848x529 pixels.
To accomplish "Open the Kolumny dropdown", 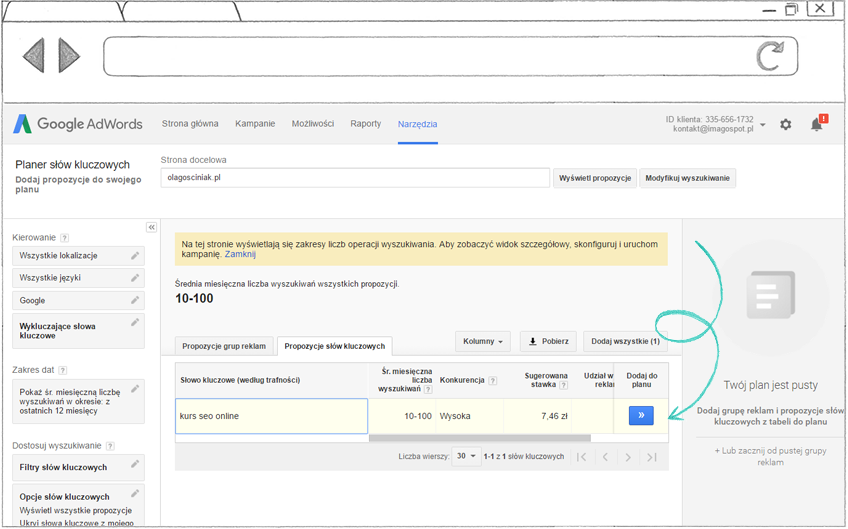I will pyautogui.click(x=482, y=342).
